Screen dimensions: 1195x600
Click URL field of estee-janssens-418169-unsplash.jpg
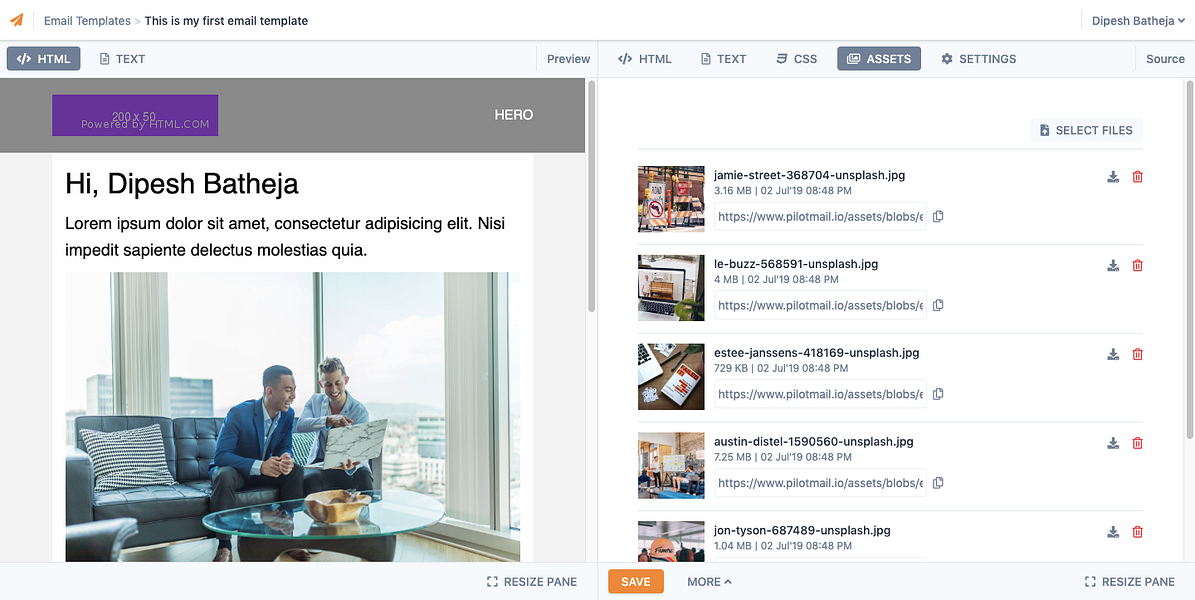[x=820, y=394]
